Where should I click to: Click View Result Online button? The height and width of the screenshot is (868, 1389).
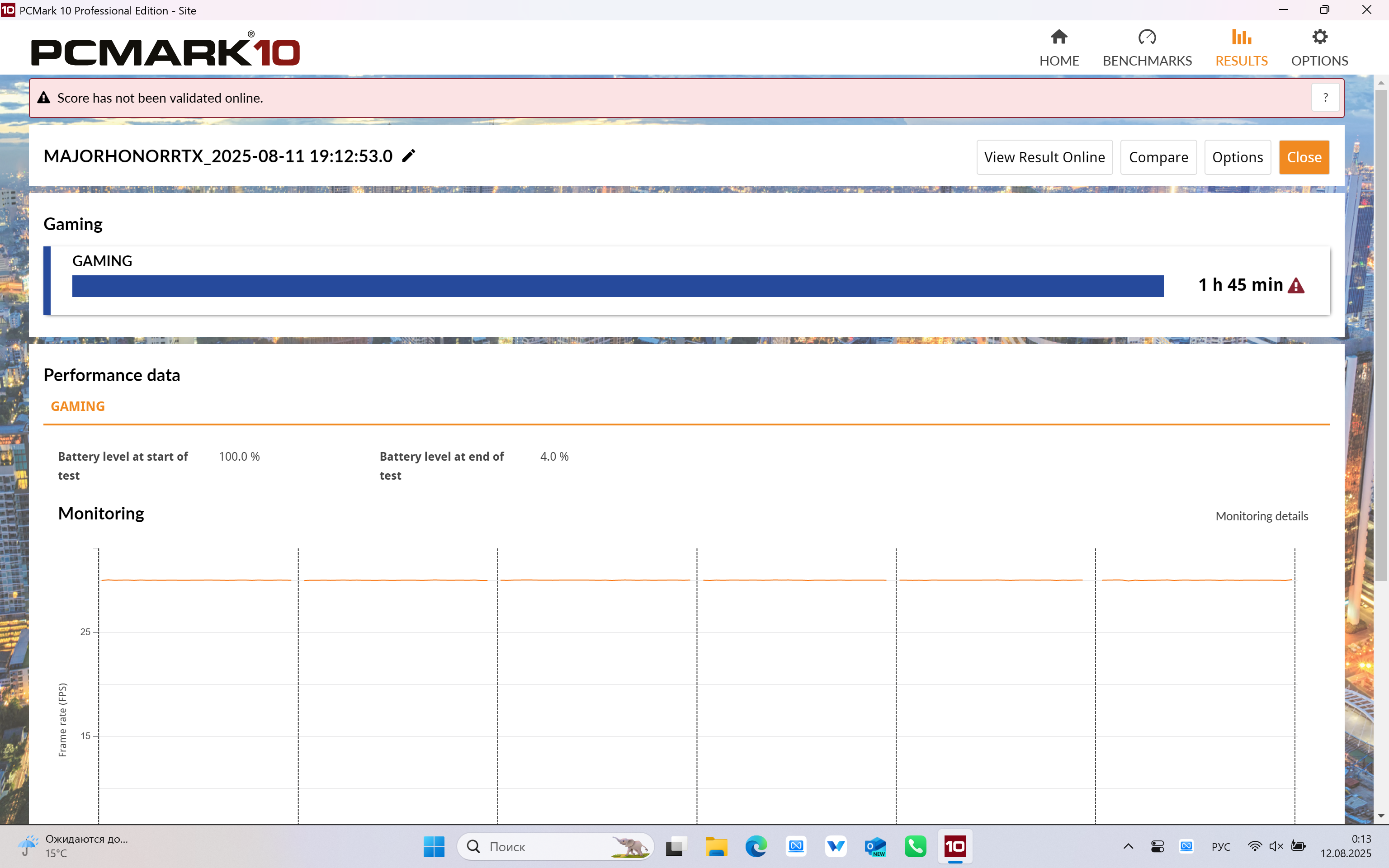(x=1044, y=157)
